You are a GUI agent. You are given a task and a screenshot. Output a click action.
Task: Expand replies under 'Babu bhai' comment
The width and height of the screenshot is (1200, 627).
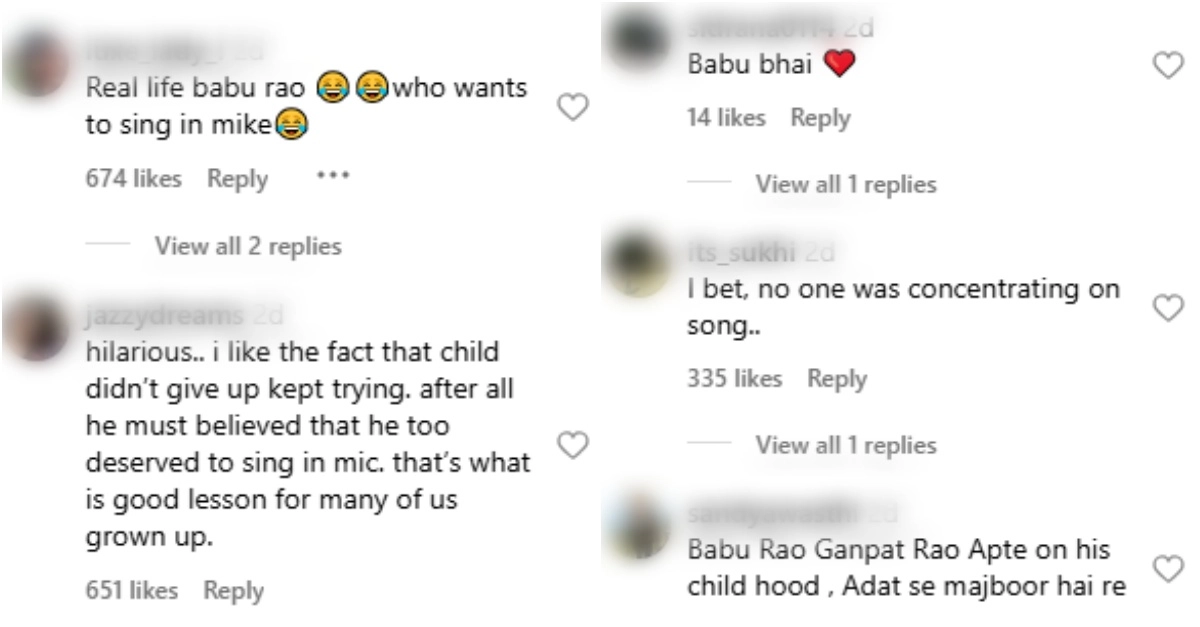tap(845, 184)
